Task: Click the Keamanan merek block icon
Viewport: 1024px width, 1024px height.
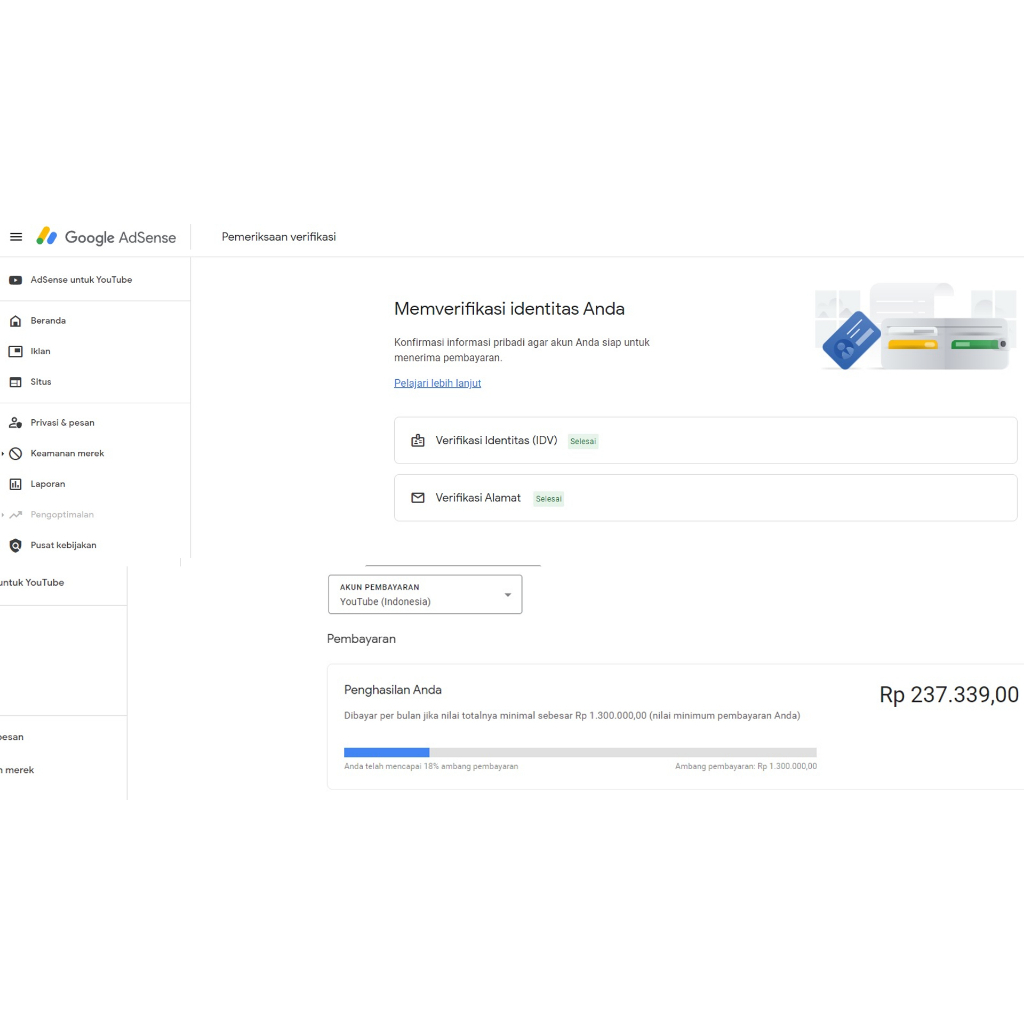Action: point(16,454)
